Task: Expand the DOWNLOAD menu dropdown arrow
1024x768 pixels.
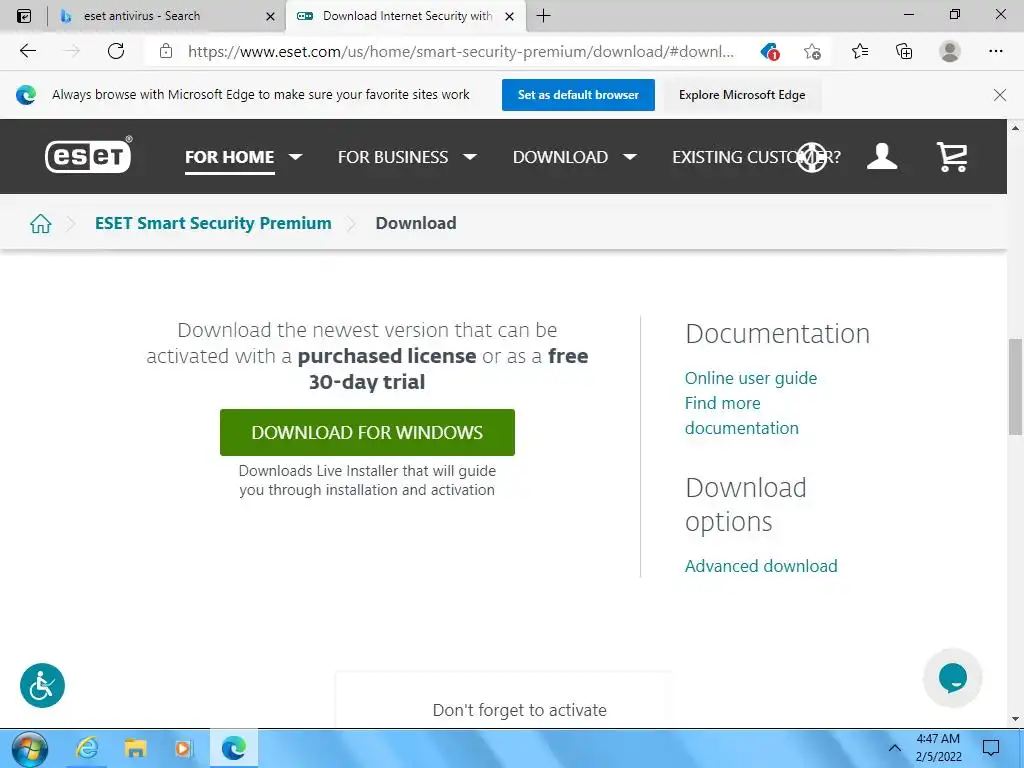Action: coord(630,157)
